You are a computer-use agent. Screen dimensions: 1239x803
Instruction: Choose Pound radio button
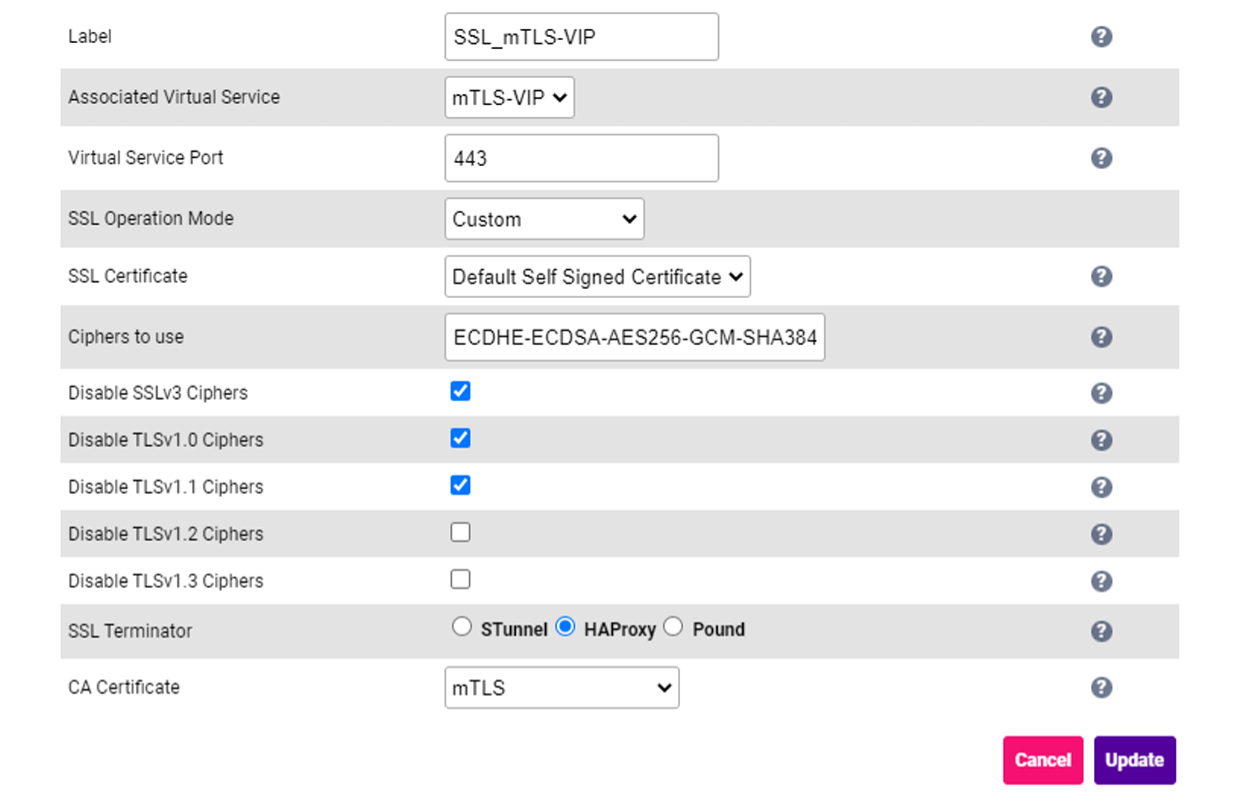click(x=673, y=627)
